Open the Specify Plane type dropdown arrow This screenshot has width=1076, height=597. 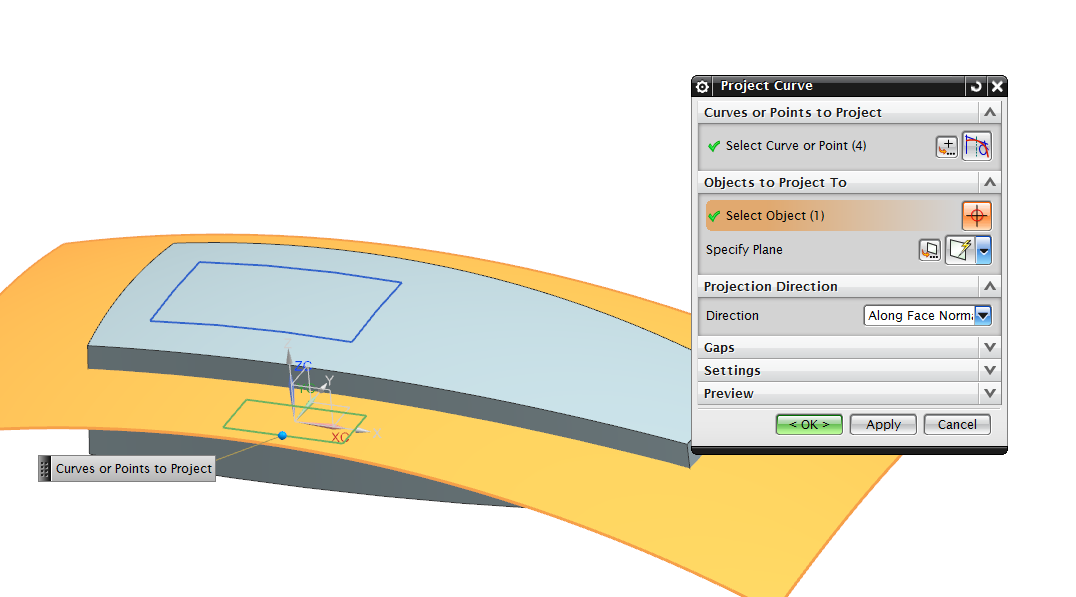(983, 250)
